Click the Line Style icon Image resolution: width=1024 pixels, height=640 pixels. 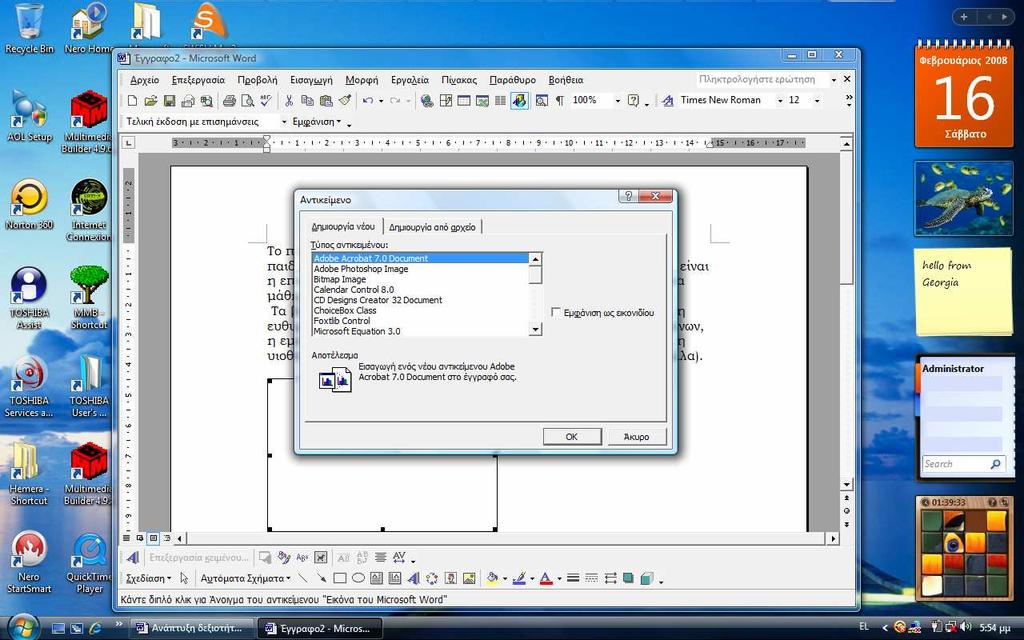coord(573,578)
